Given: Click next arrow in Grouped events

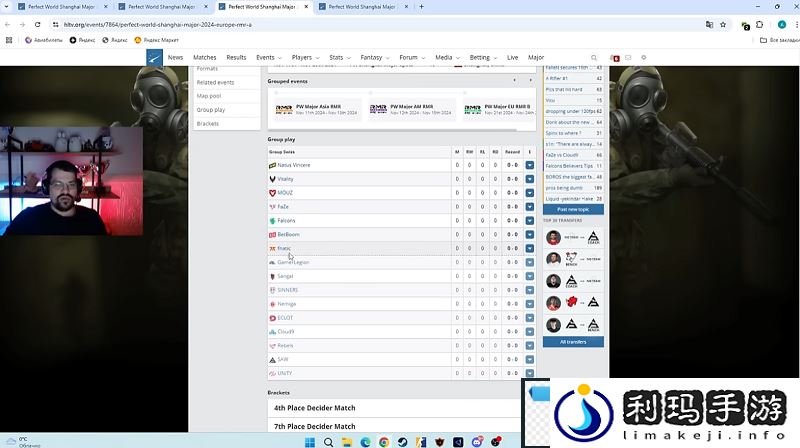Looking at the screenshot, I should (x=530, y=80).
